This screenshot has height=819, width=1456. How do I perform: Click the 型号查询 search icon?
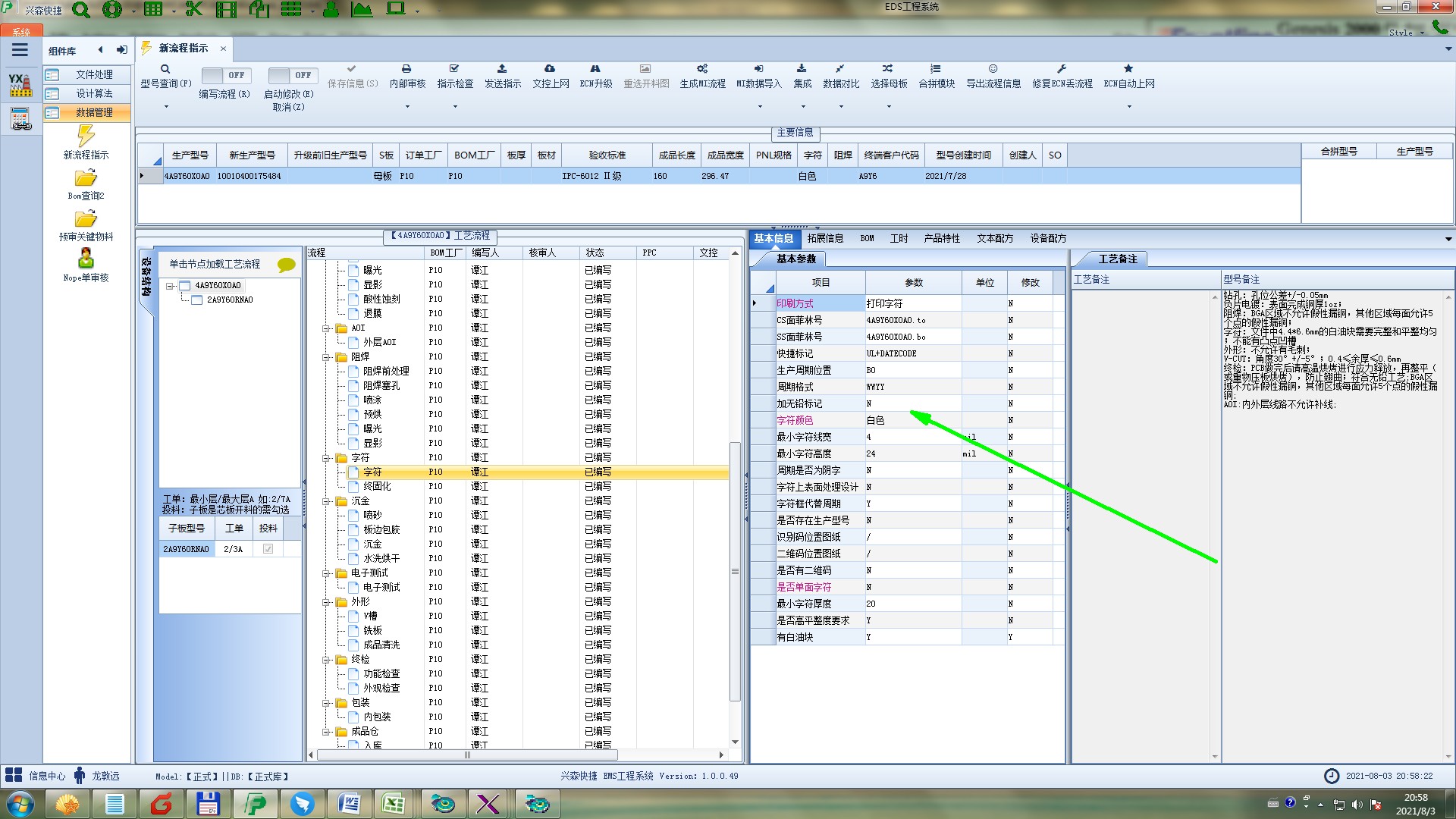[165, 69]
